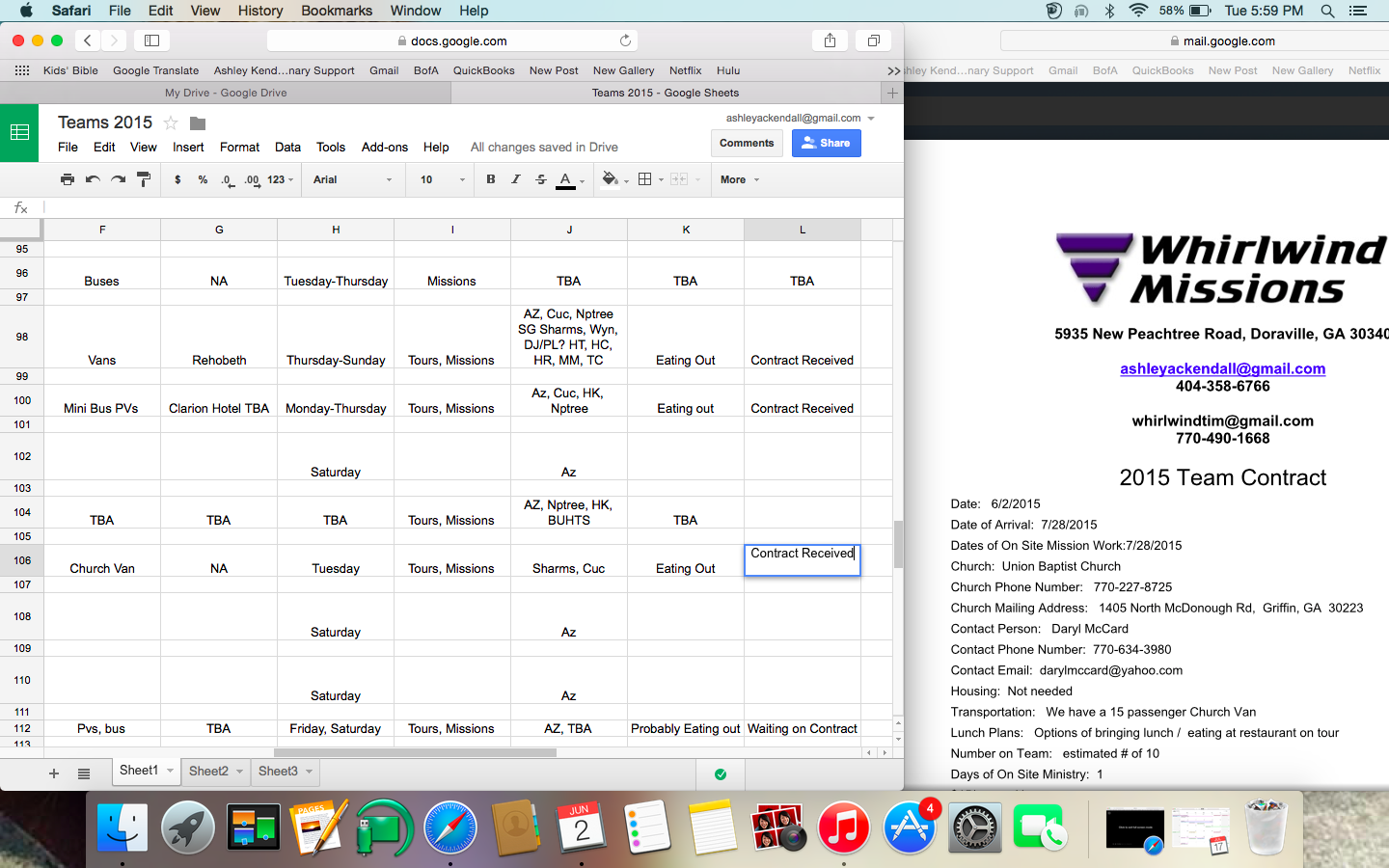
Task: Toggle bold formatting
Action: click(x=491, y=179)
